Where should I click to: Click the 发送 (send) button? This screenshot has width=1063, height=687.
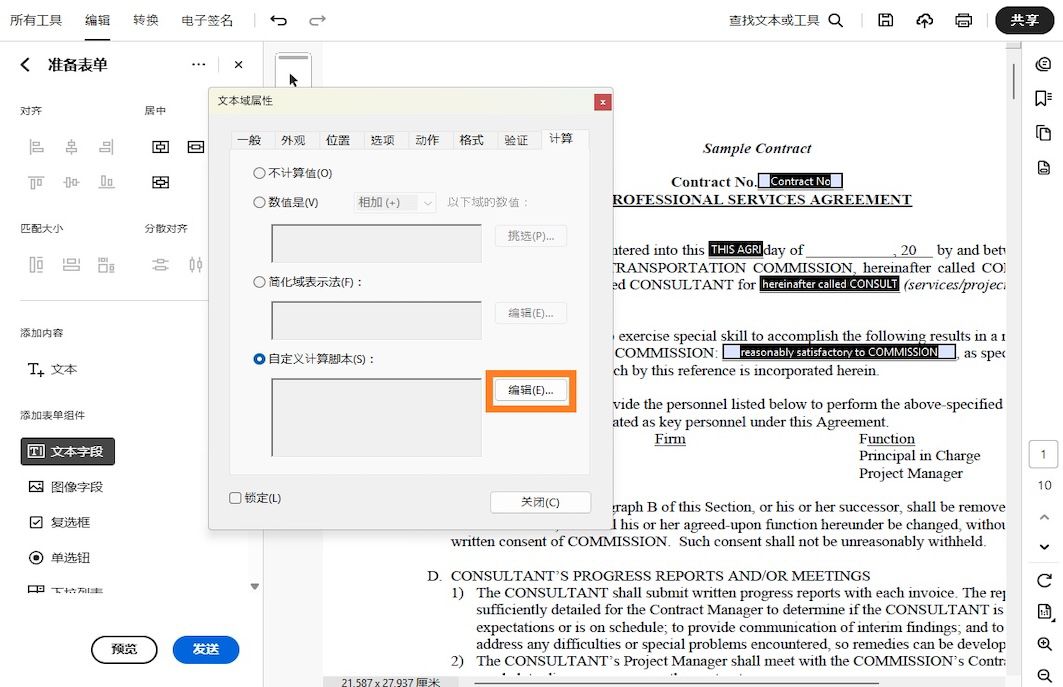point(206,649)
